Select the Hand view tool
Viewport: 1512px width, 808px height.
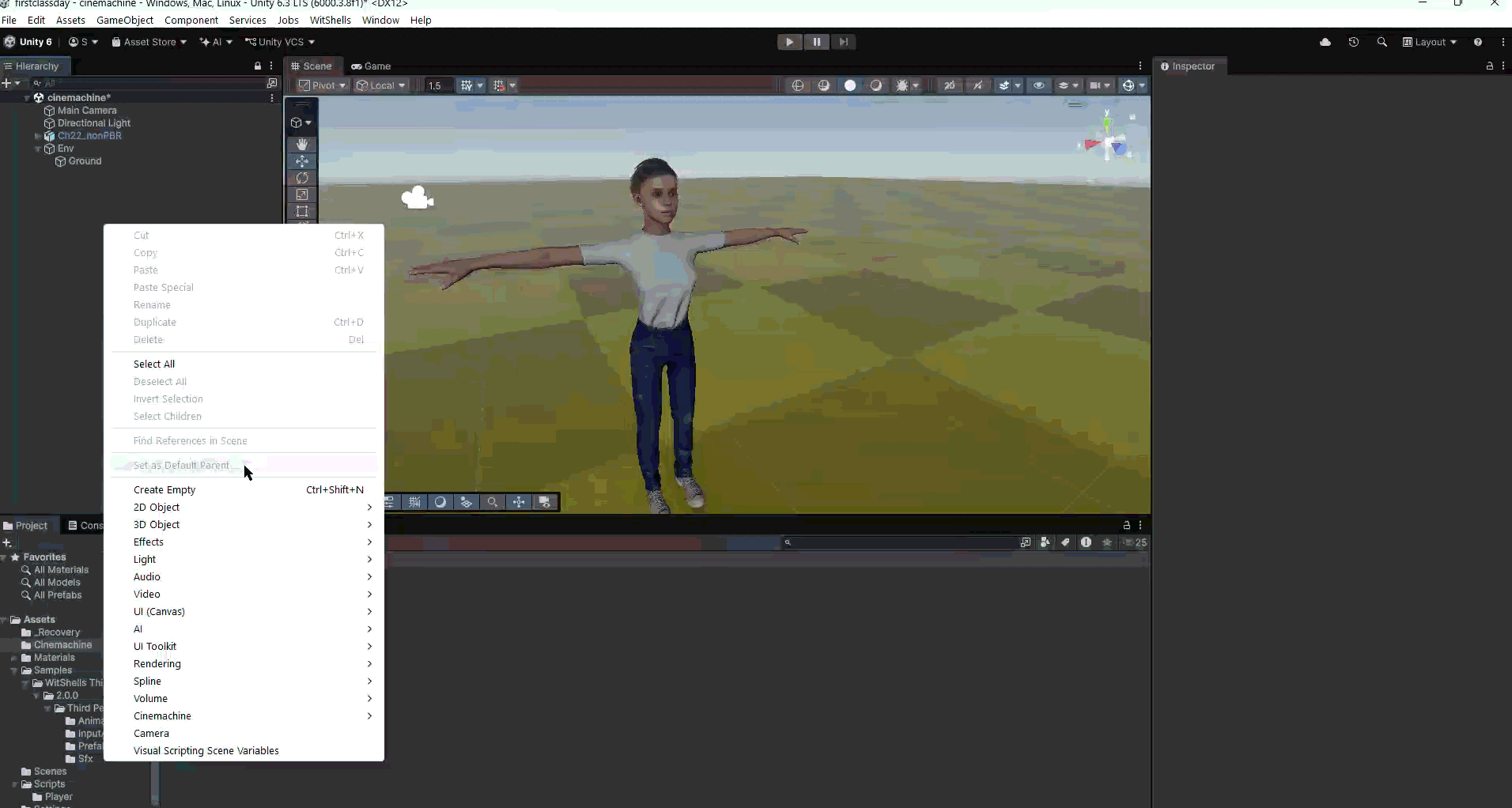click(x=302, y=145)
